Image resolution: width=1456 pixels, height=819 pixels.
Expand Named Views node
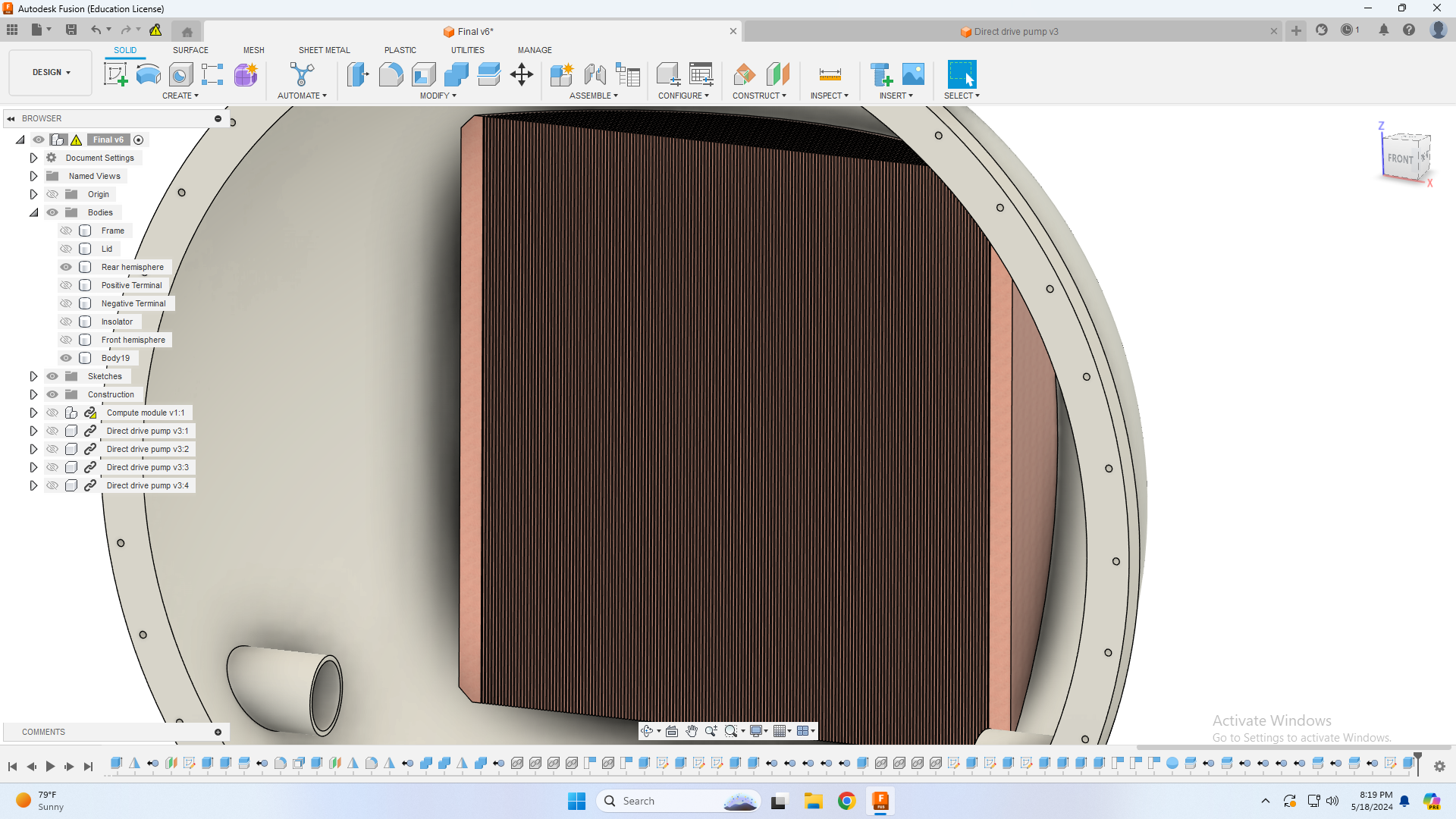tap(33, 176)
